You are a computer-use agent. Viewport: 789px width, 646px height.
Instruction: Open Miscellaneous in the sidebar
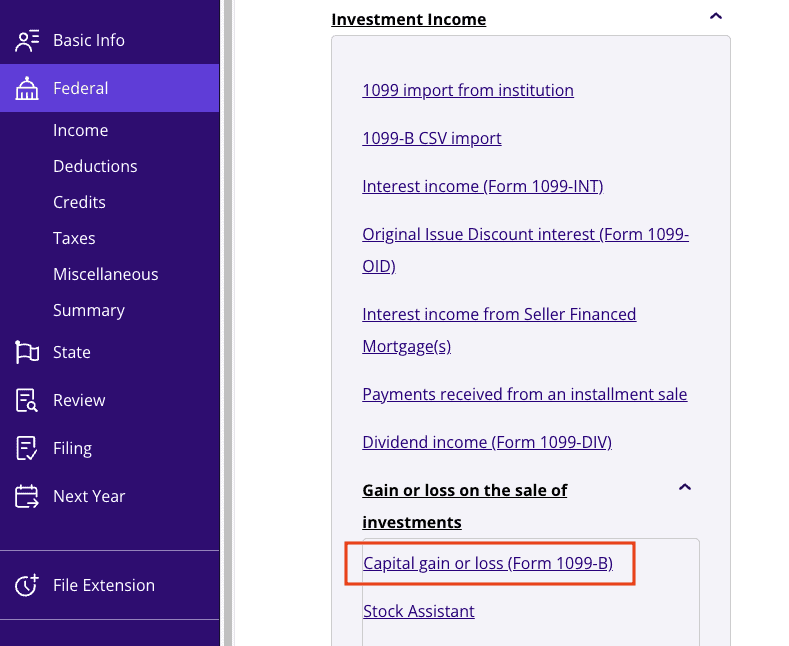[x=106, y=274]
